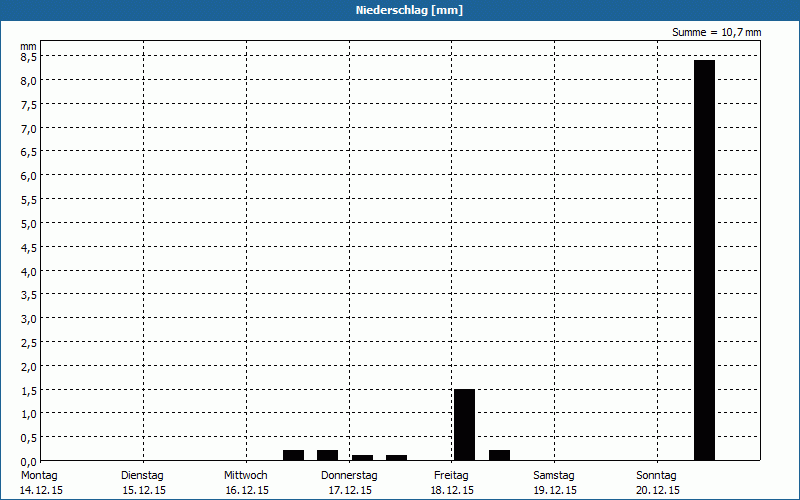Click the date 18.12.15
The image size is (800, 500).
pyautogui.click(x=452, y=490)
